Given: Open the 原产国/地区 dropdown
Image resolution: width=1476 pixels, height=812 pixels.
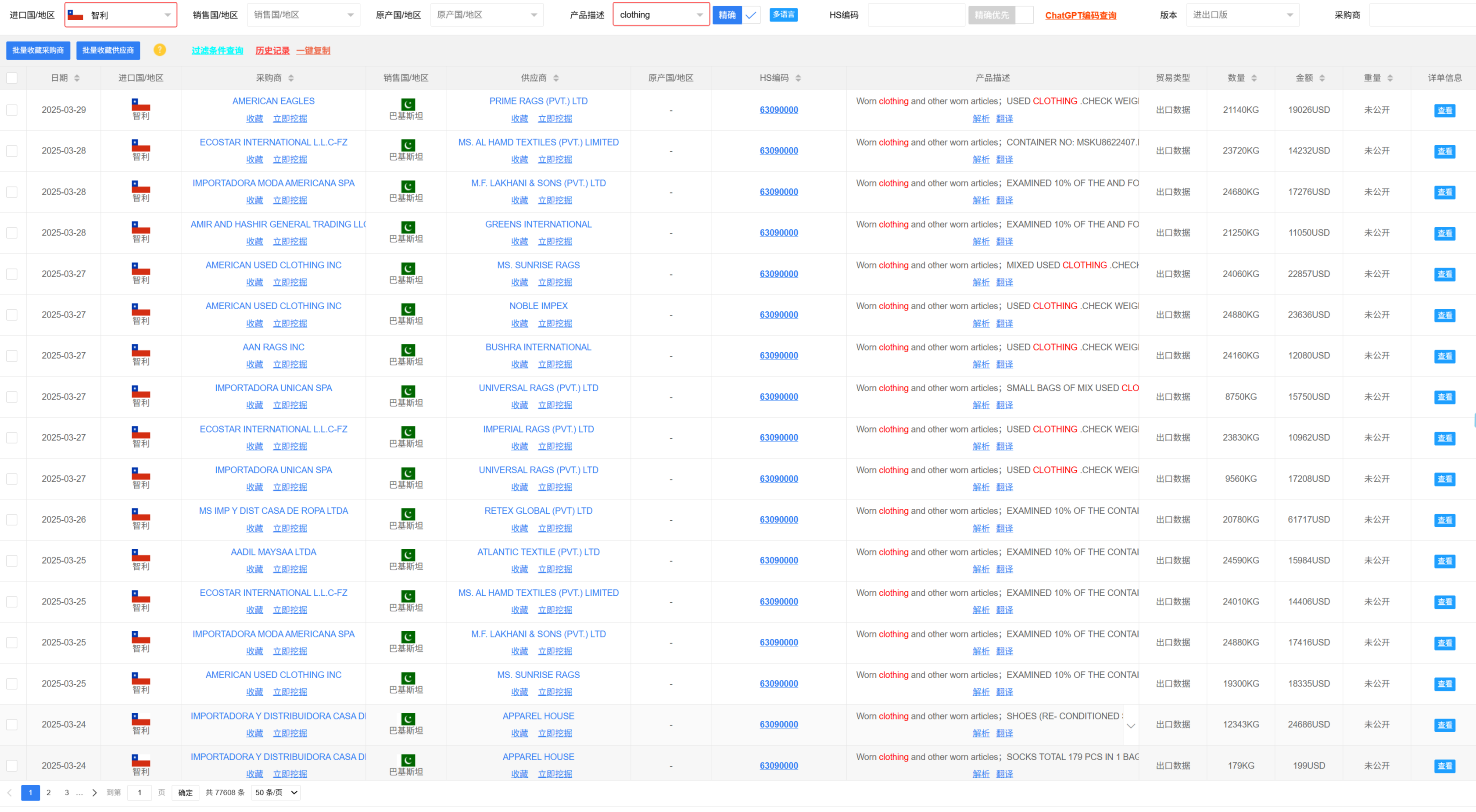Looking at the screenshot, I should pos(487,15).
